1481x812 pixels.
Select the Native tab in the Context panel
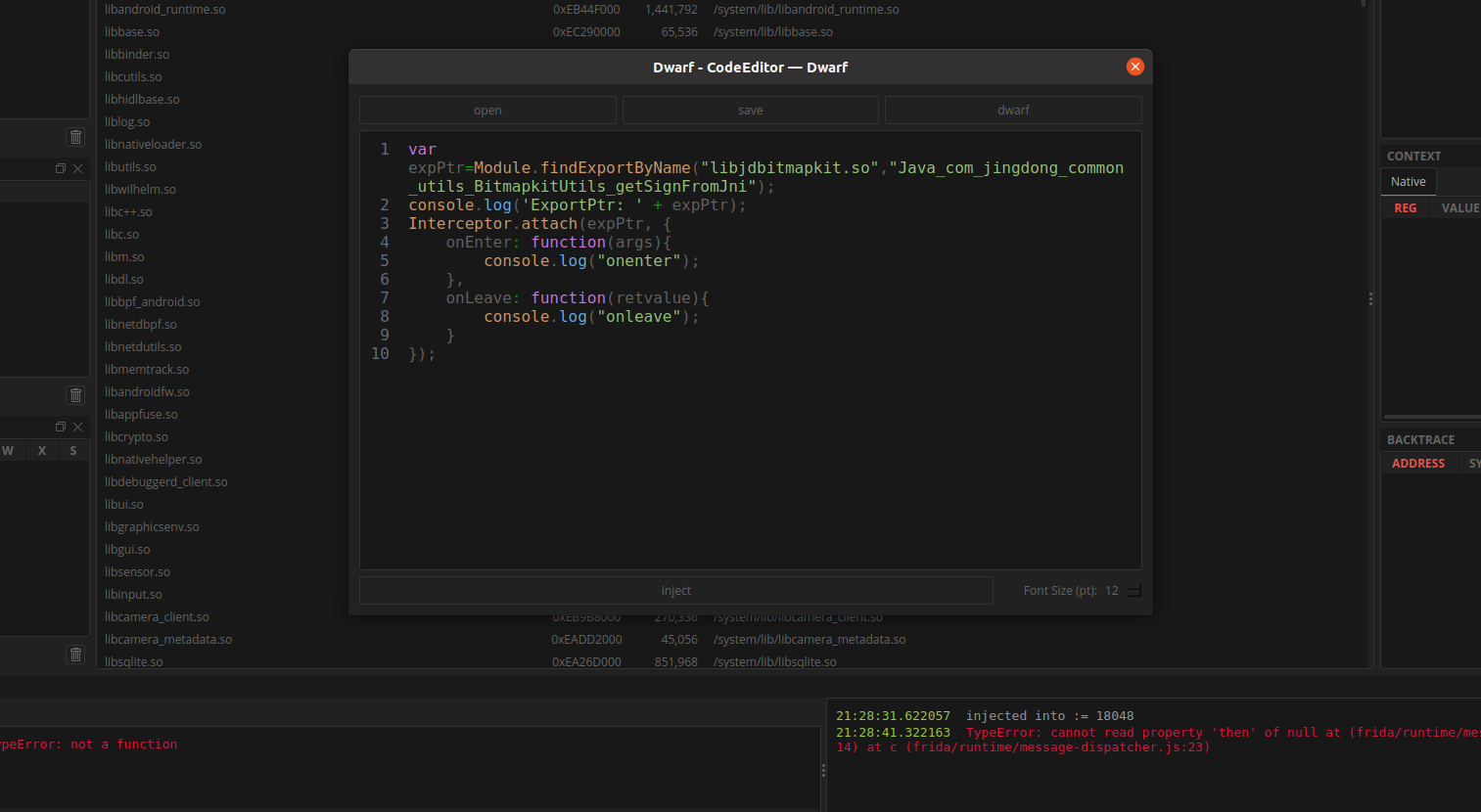(x=1408, y=181)
